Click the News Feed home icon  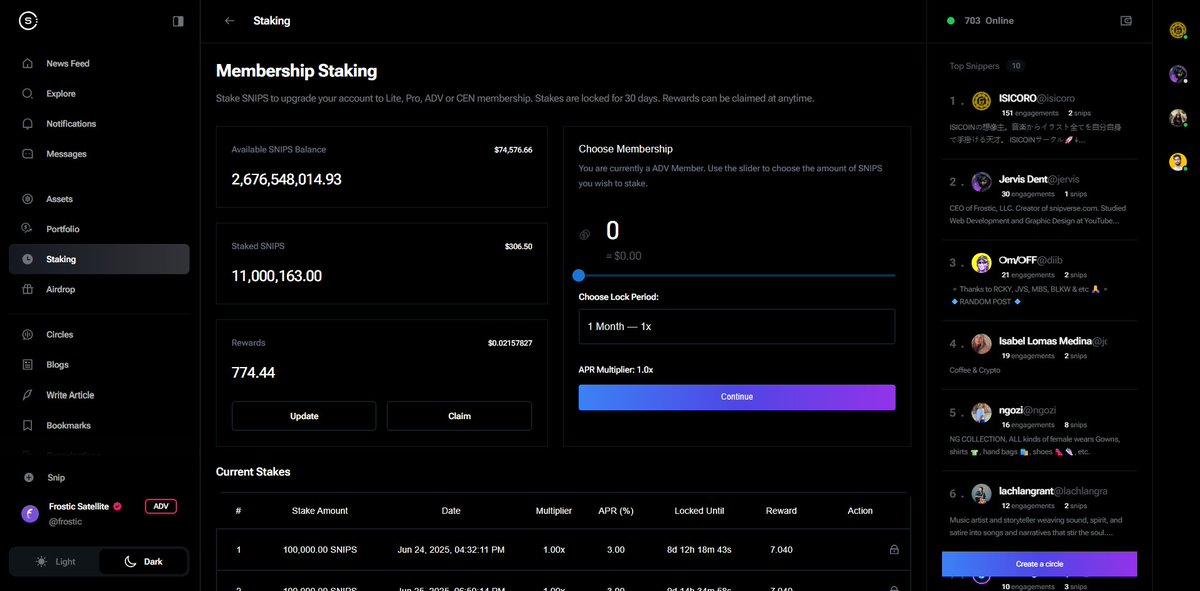click(x=28, y=63)
